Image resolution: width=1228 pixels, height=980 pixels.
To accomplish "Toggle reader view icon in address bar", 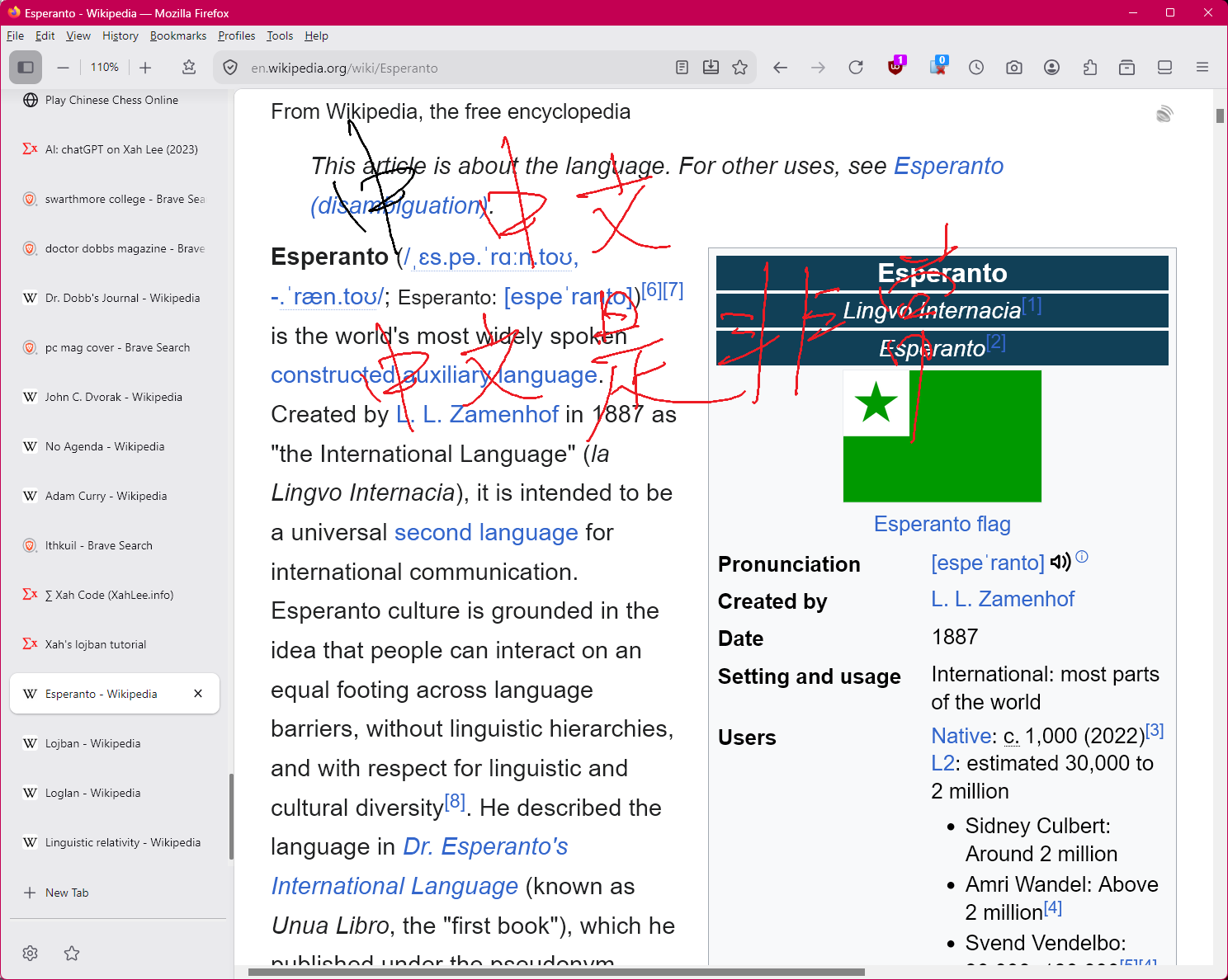I will click(x=682, y=68).
